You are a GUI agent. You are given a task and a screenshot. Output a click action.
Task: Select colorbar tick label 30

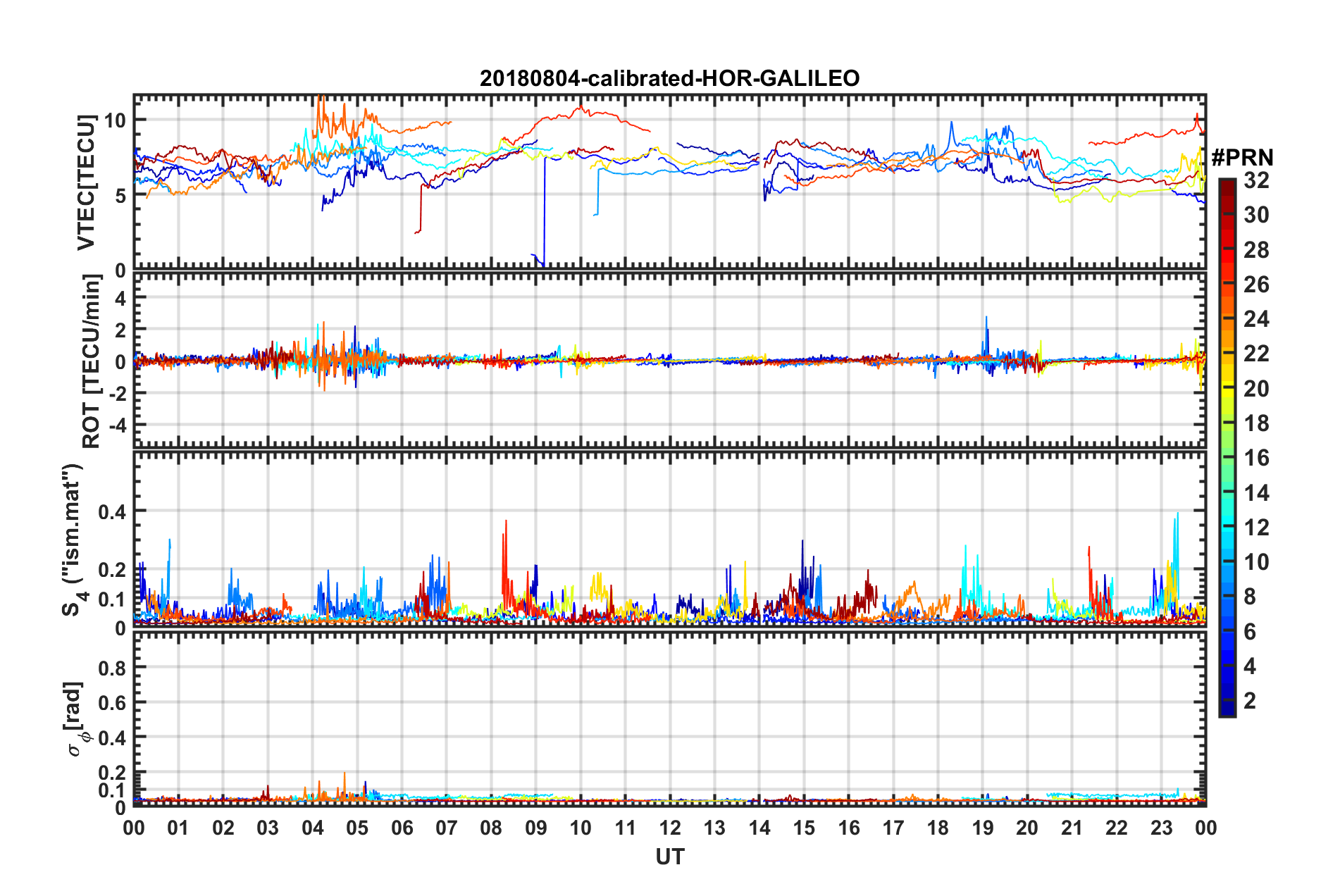1256,215
